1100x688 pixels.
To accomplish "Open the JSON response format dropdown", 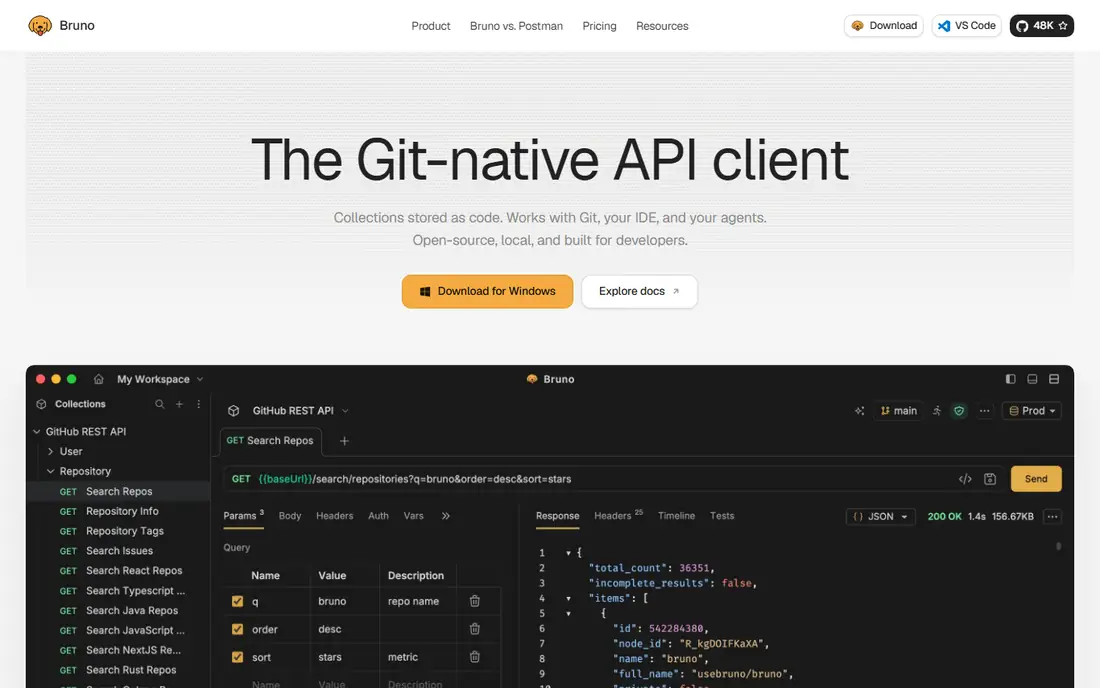I will click(x=880, y=517).
